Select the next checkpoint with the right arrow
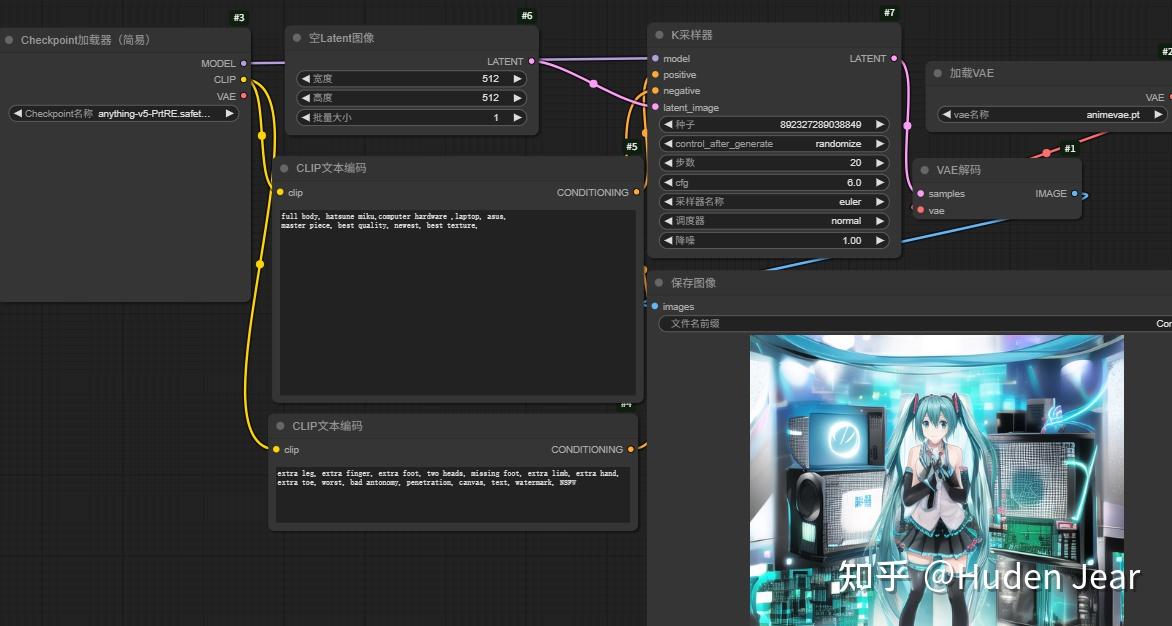The height and width of the screenshot is (626, 1172). pos(229,114)
